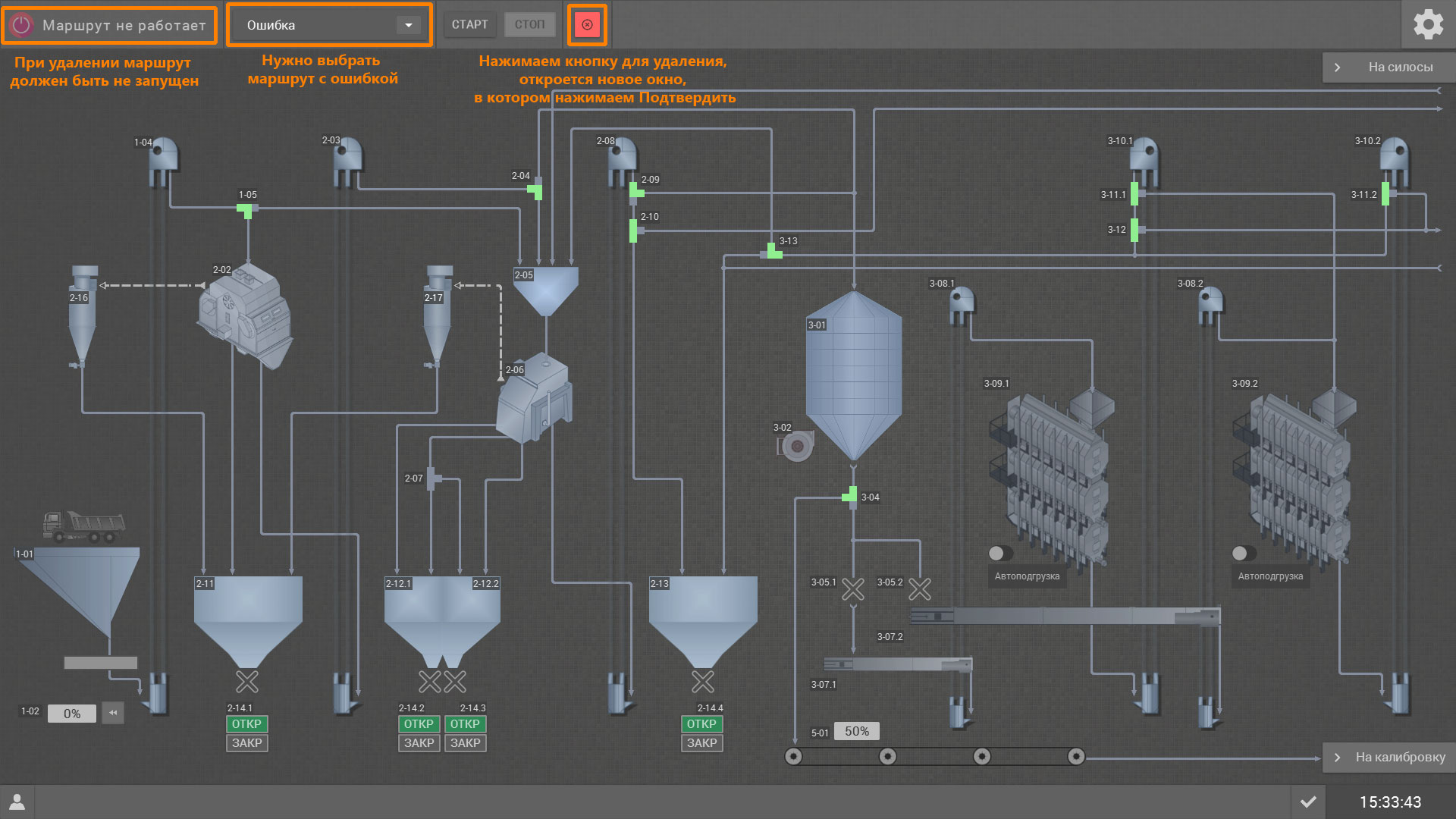The height and width of the screenshot is (819, 1456).
Task: Click checkmark icon in status bar
Action: coord(1308,802)
